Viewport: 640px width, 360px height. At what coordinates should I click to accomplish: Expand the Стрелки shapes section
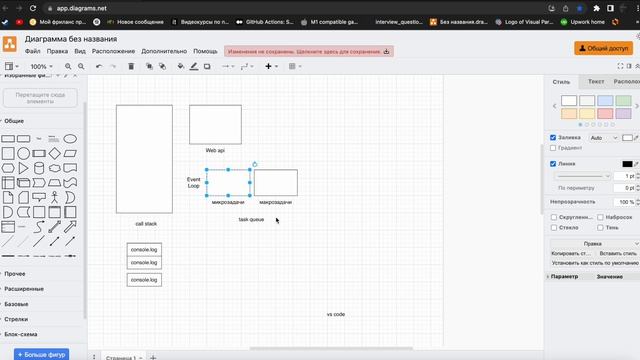click(16, 319)
